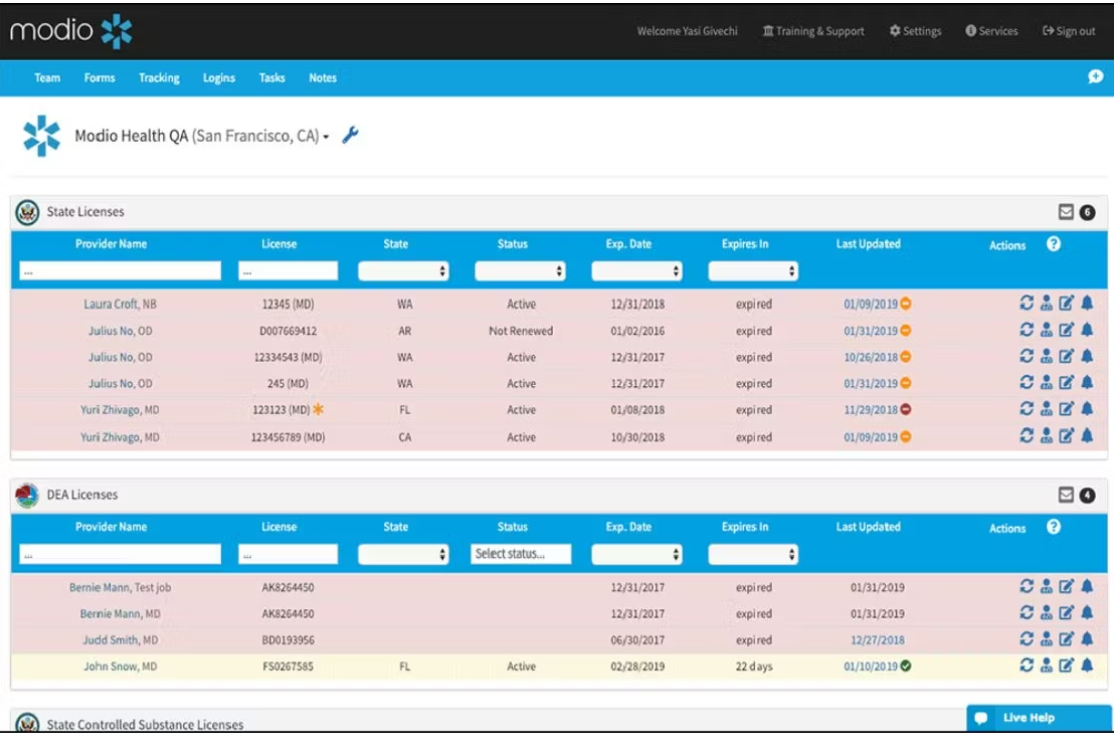Click the help question mark in State Licenses table

point(1054,244)
